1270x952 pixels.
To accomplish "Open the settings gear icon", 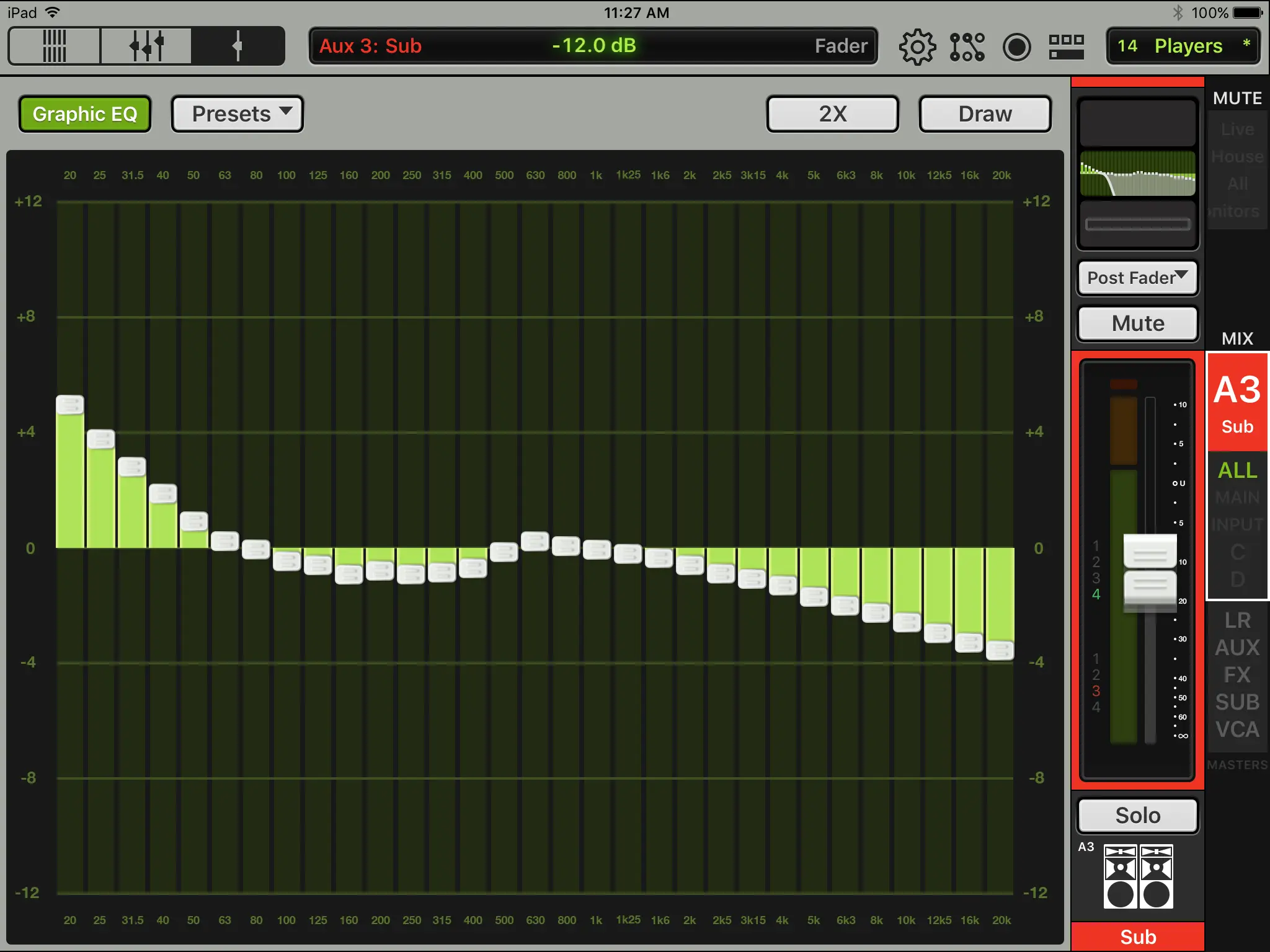I will (x=917, y=47).
